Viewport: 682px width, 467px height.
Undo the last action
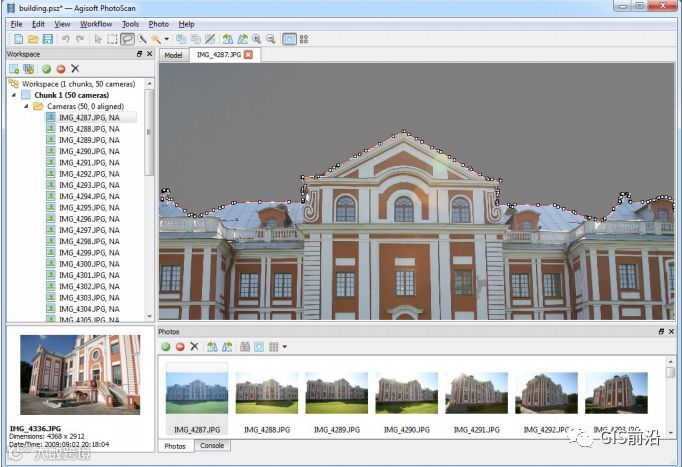click(x=65, y=39)
